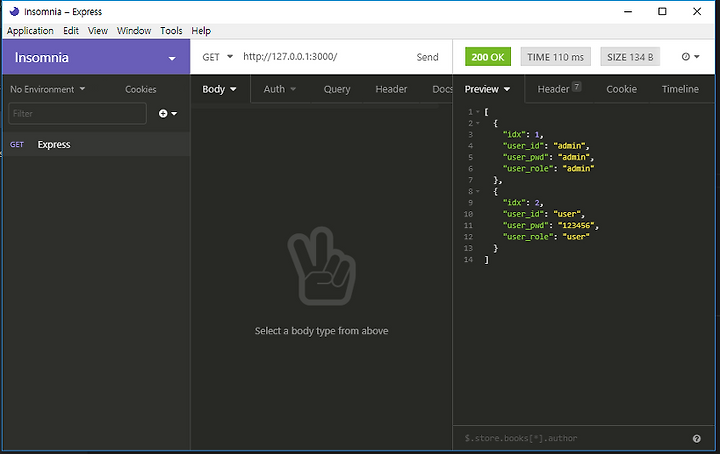The width and height of the screenshot is (720, 454).
Task: Open the Body type dropdown
Action: tap(219, 89)
